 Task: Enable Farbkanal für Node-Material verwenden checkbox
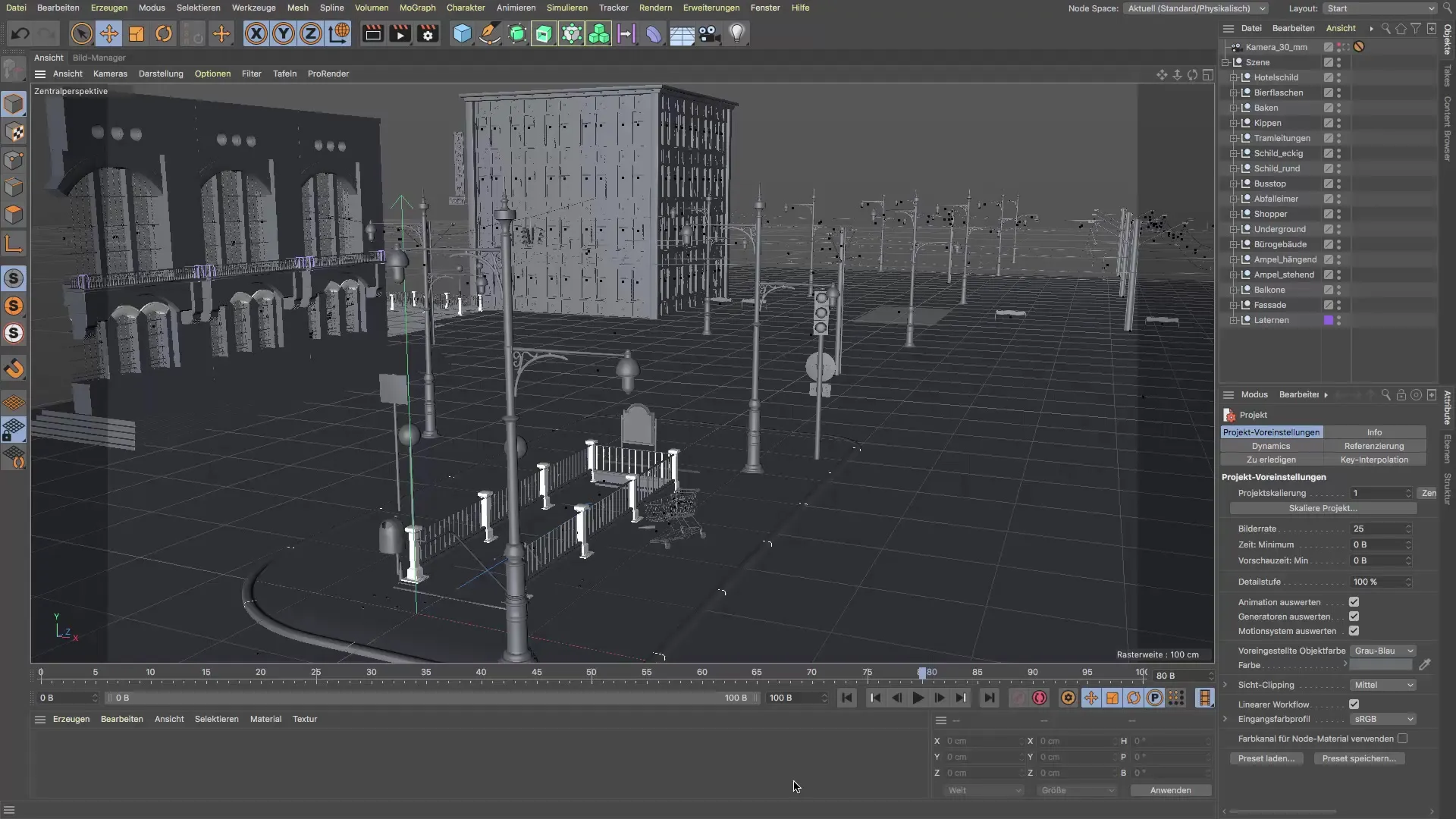click(x=1402, y=739)
